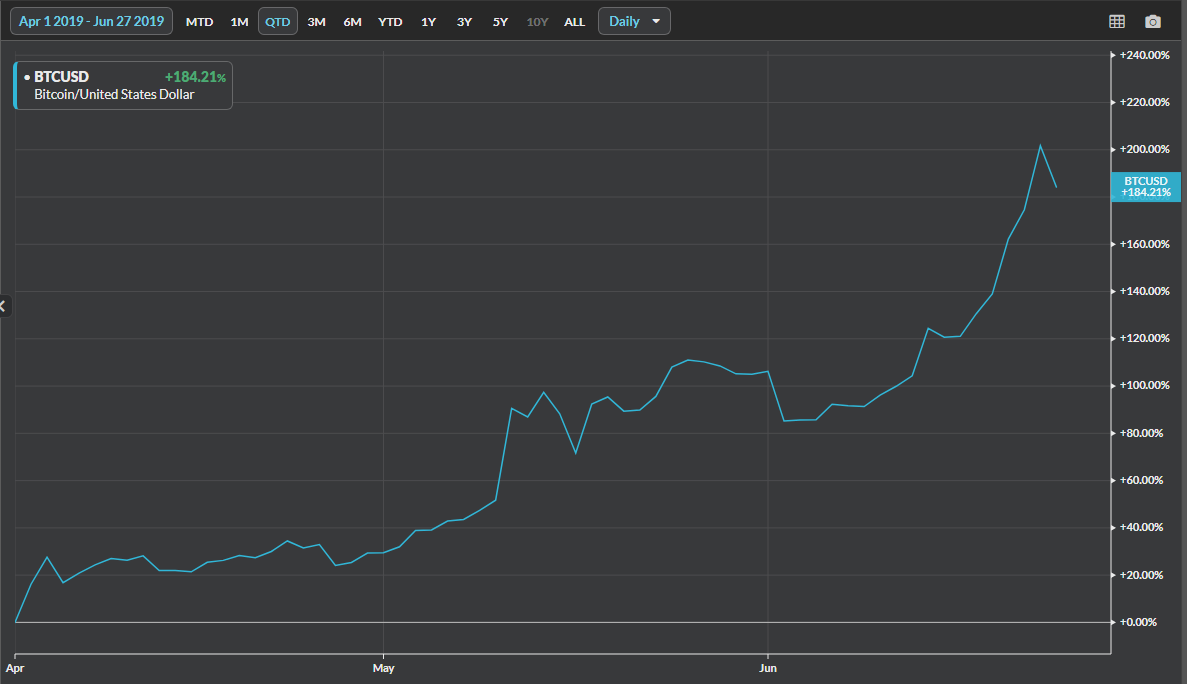The image size is (1187, 684).
Task: Take a chart snapshot with camera icon
Action: point(1153,22)
